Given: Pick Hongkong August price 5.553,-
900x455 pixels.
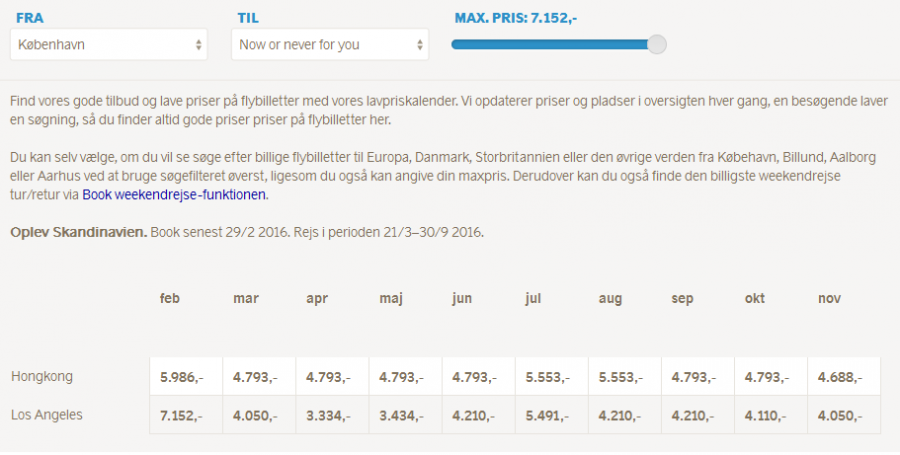Looking at the screenshot, I should click(x=620, y=378).
